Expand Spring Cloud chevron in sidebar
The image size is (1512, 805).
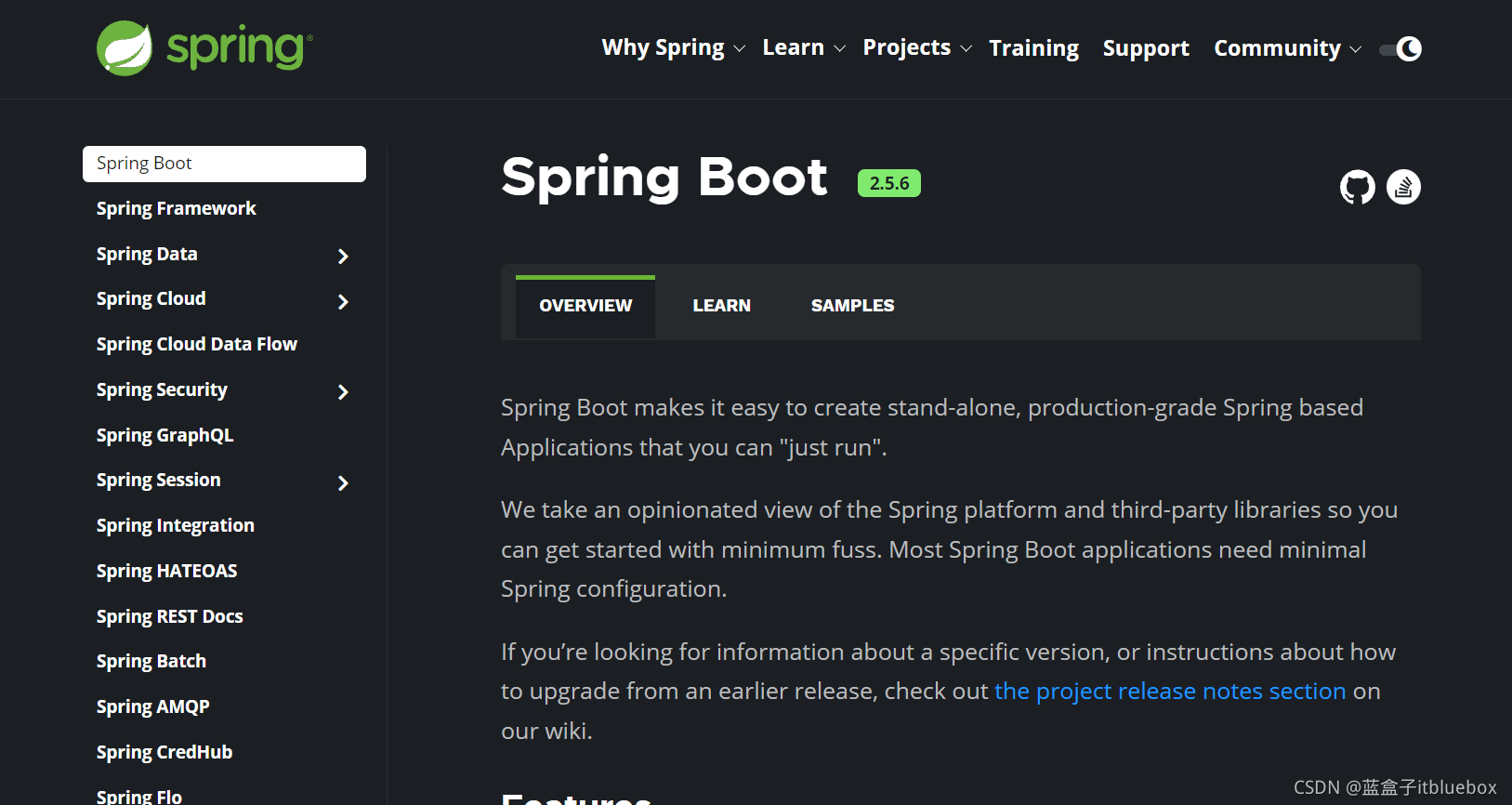(x=343, y=302)
